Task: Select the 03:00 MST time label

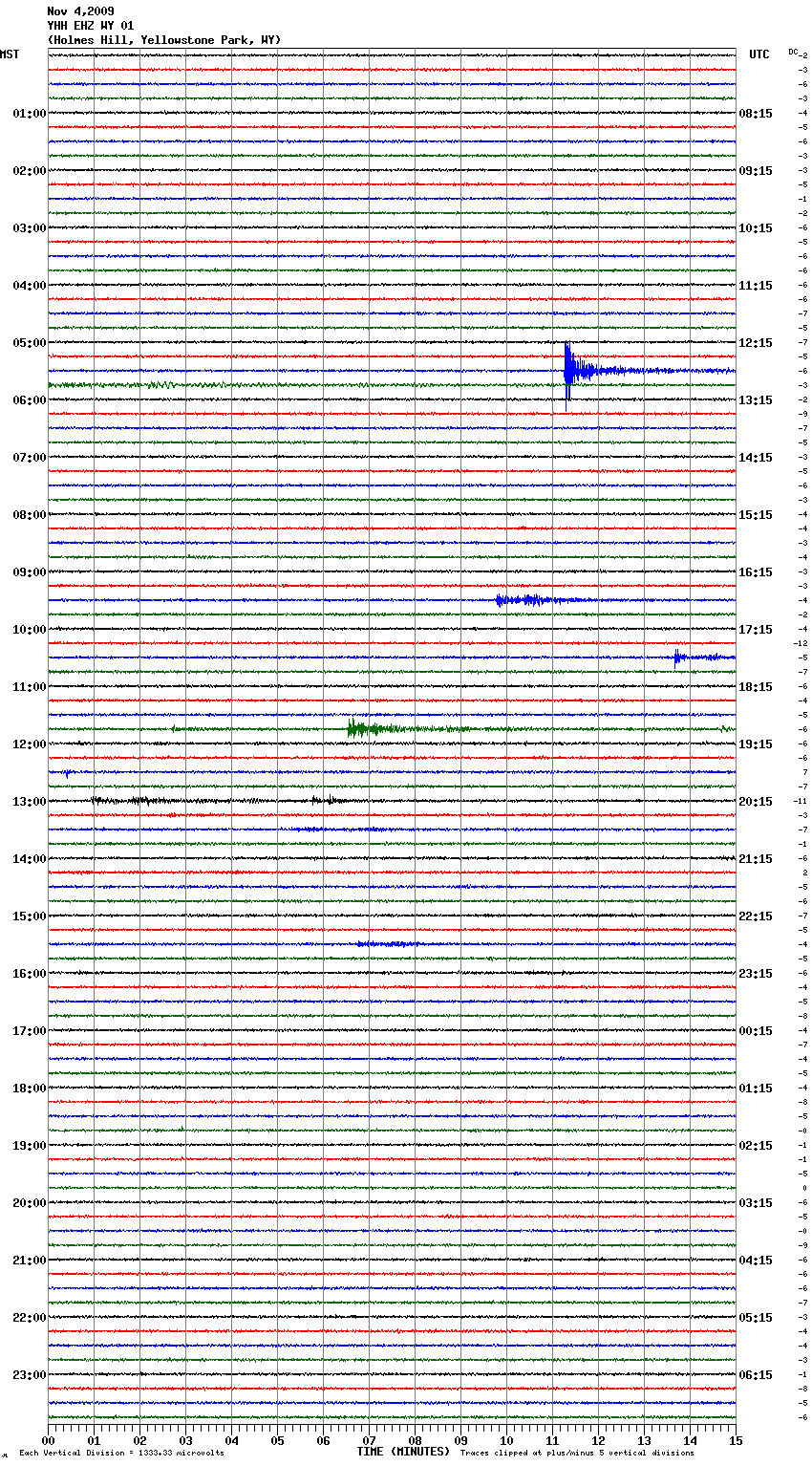Action: 30,228
